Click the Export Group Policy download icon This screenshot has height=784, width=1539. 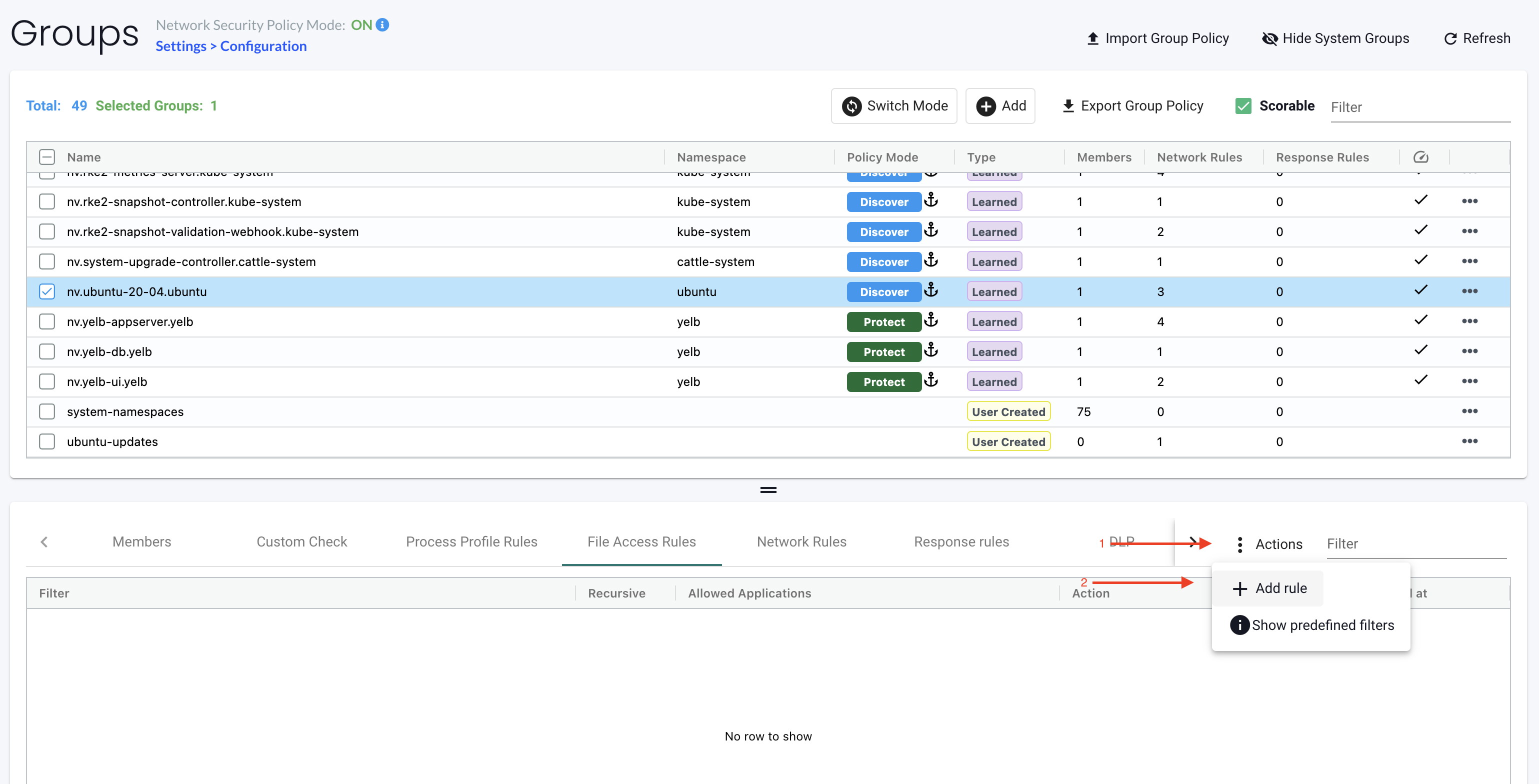[1068, 106]
